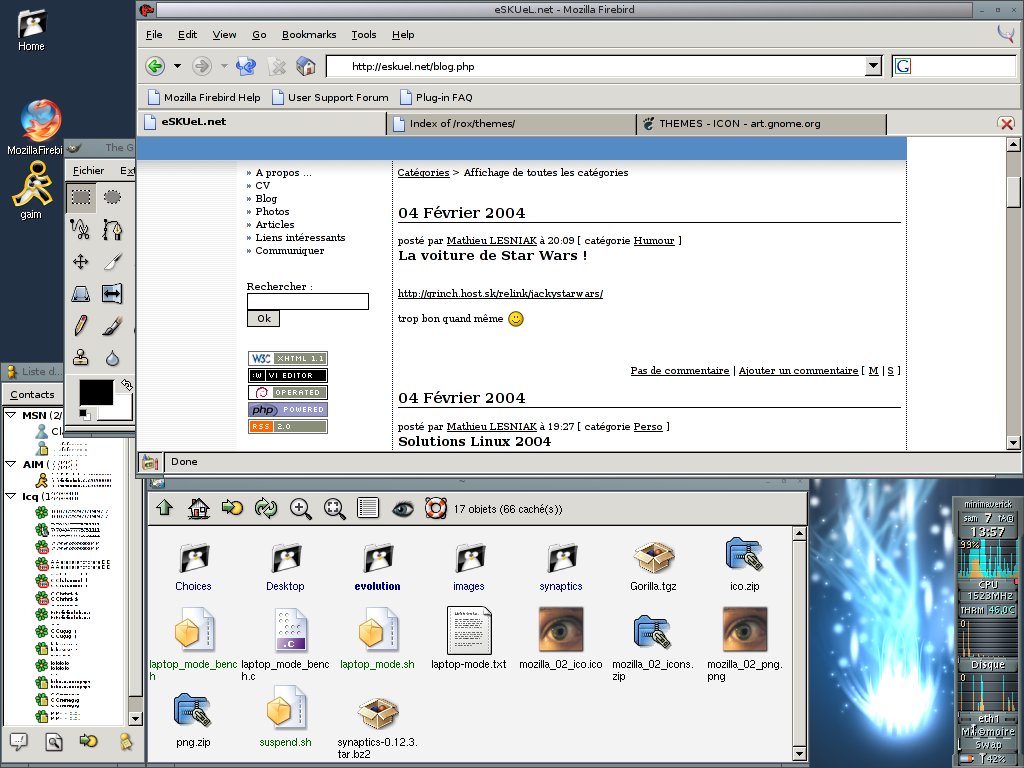
Task: Click the magnifier-plus zoom icon in file manager
Action: (300, 508)
